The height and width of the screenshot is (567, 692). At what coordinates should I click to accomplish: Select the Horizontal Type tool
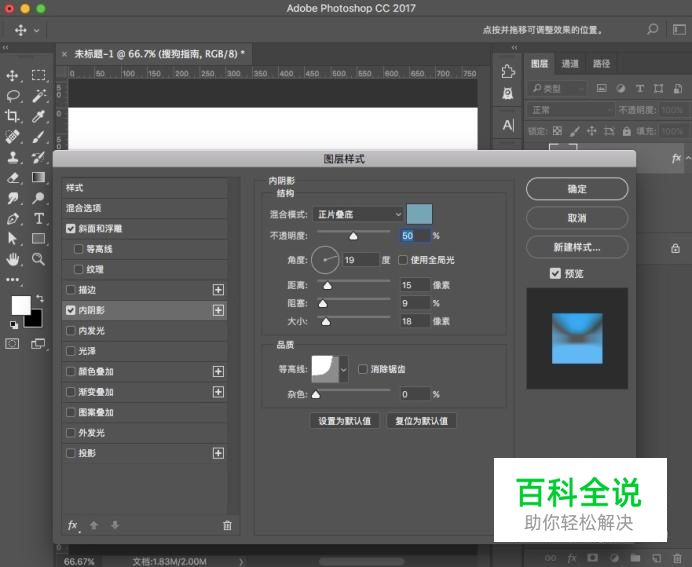[x=38, y=218]
